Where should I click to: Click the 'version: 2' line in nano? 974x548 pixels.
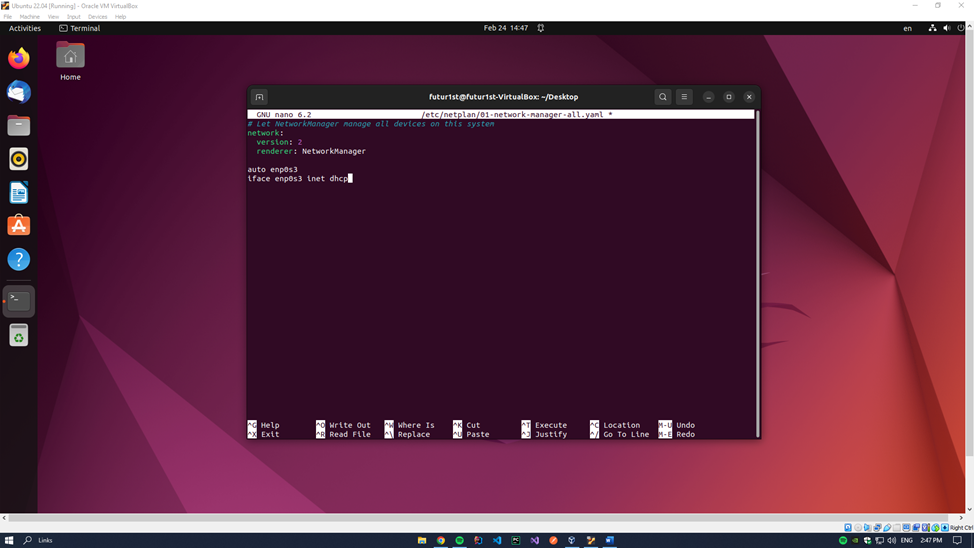279,142
